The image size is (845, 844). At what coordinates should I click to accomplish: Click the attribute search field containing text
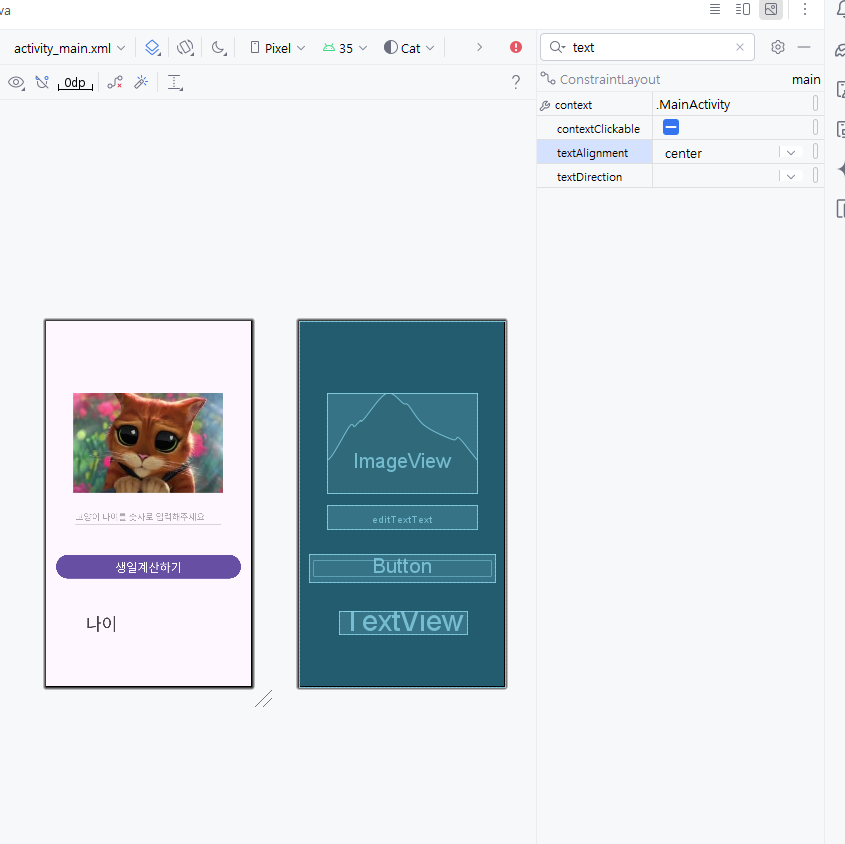(647, 47)
